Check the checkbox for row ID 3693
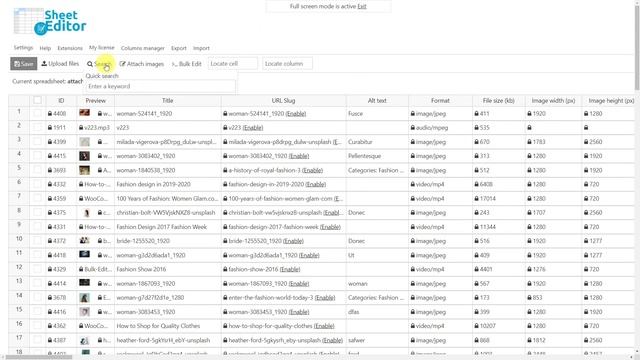This screenshot has height=360, width=640. coord(38,170)
